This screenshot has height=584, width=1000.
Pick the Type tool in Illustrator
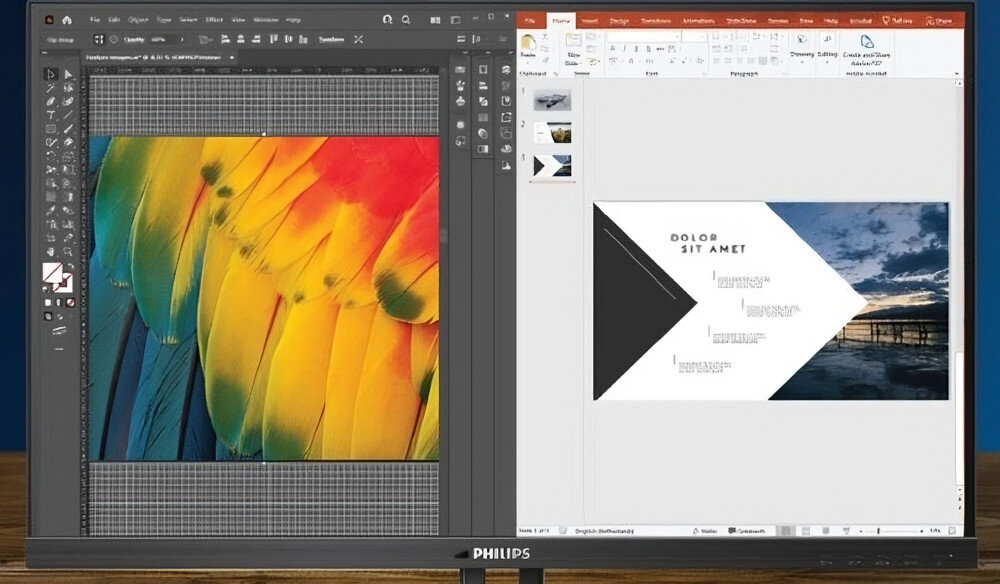pos(51,115)
